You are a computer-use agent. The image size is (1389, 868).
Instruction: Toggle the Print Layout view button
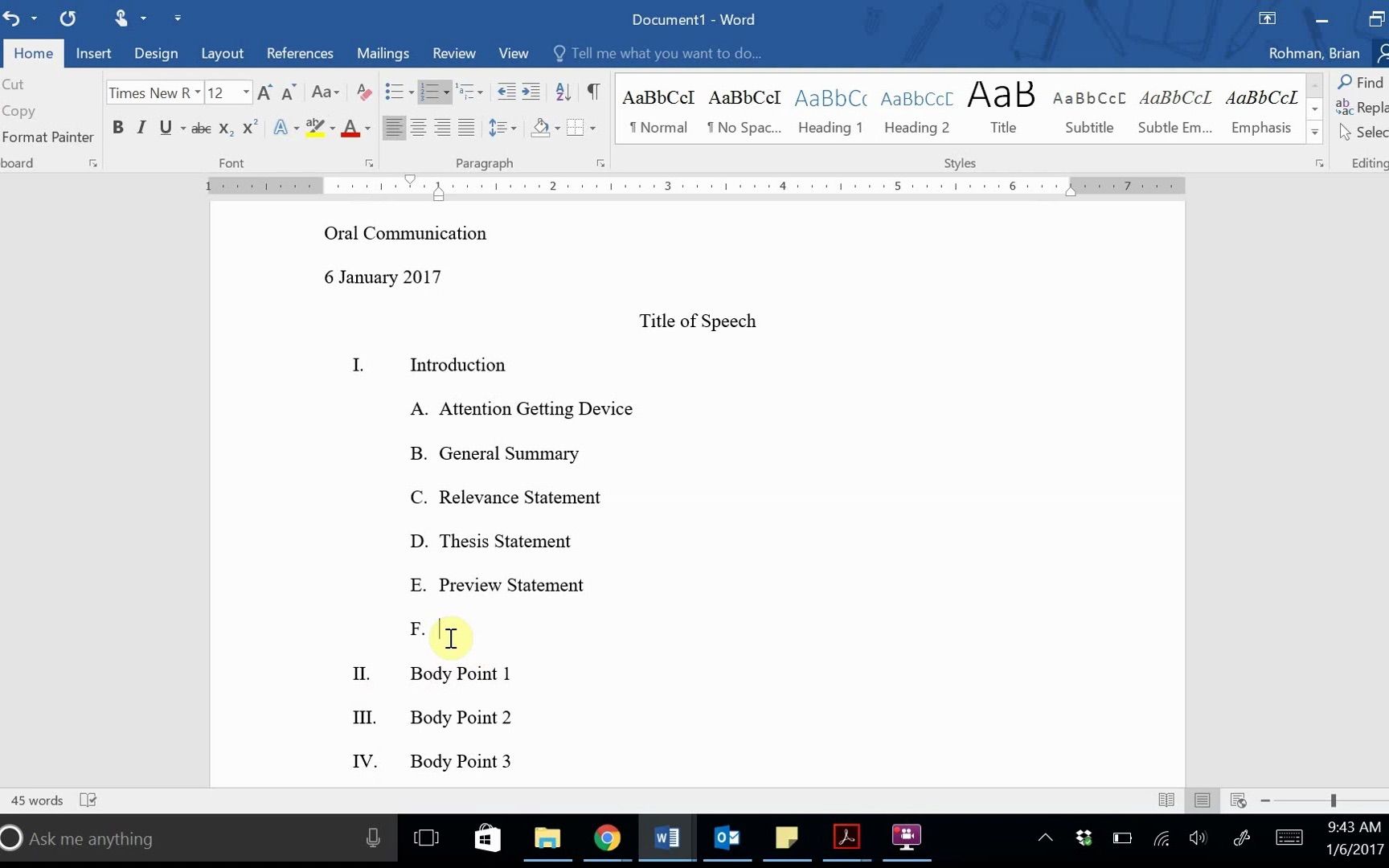coord(1203,800)
